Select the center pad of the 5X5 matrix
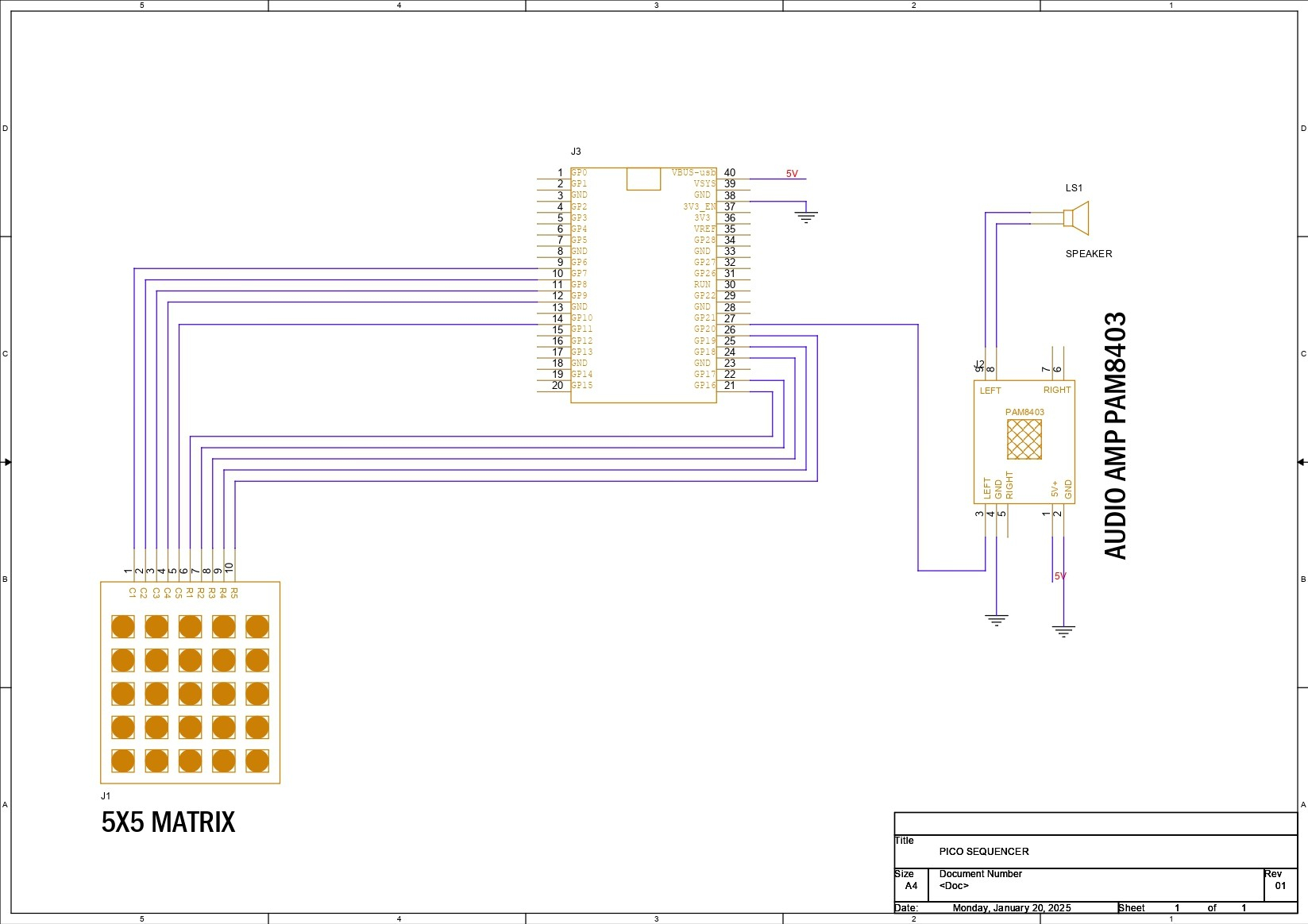Screen dimensions: 1308x924 (x=190, y=694)
